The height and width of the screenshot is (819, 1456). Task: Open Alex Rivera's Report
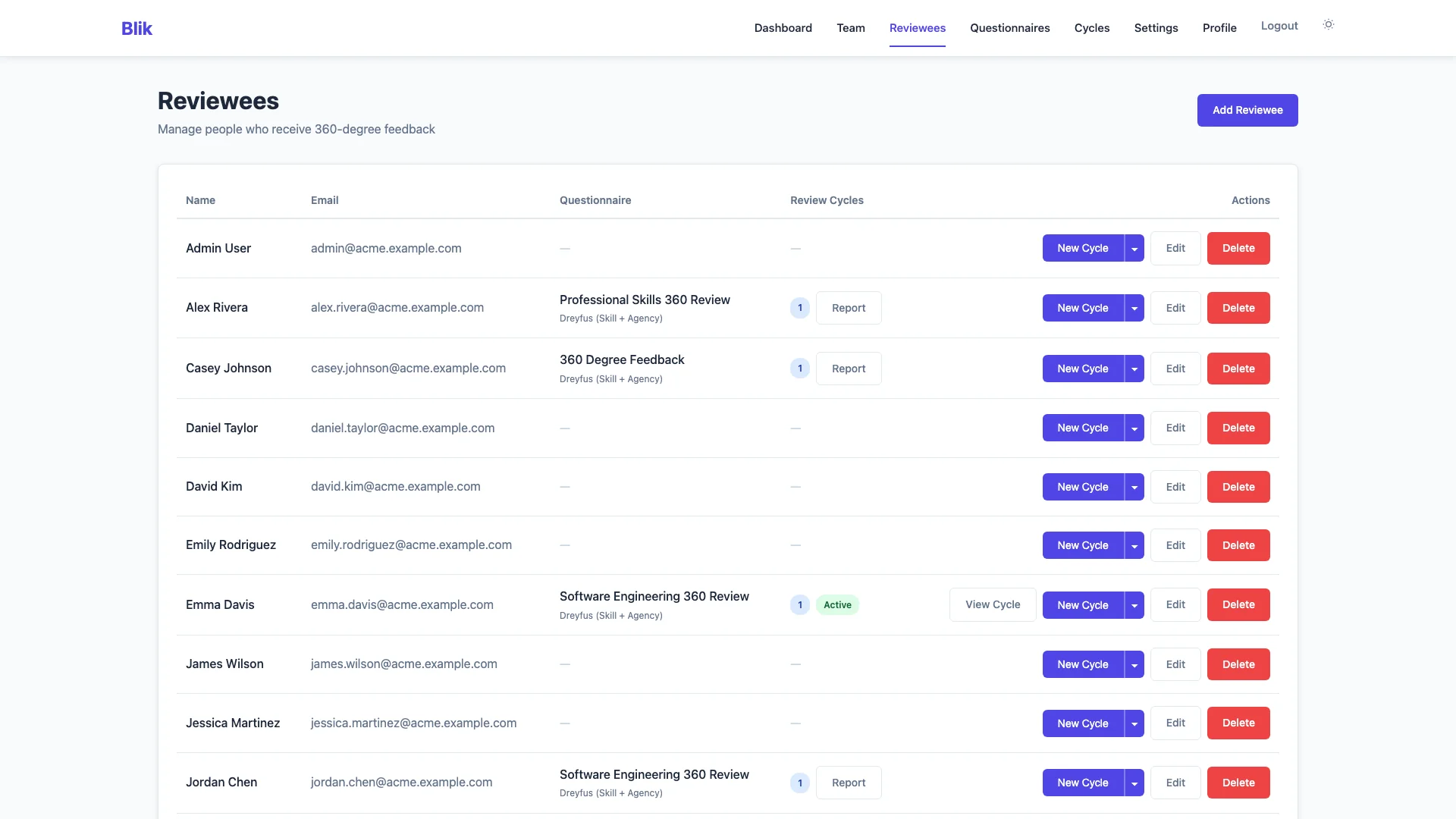tap(849, 308)
